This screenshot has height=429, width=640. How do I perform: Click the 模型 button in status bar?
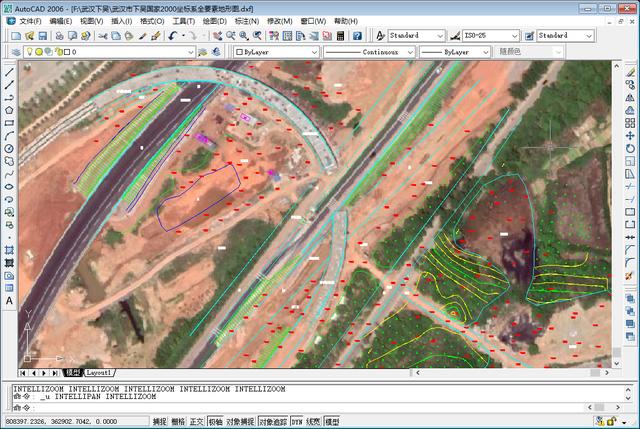coord(332,421)
